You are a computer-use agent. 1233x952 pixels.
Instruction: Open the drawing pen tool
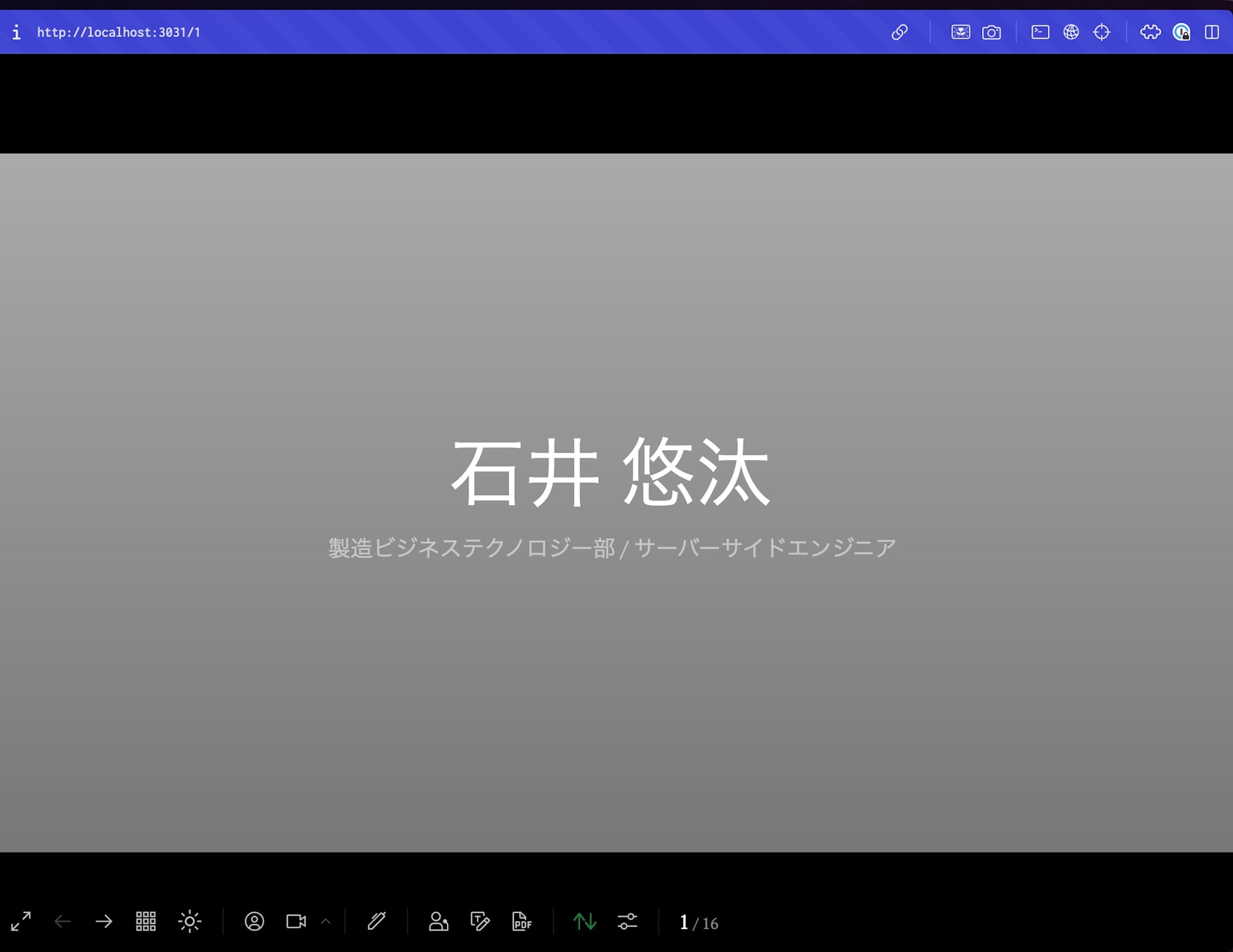[x=376, y=922]
